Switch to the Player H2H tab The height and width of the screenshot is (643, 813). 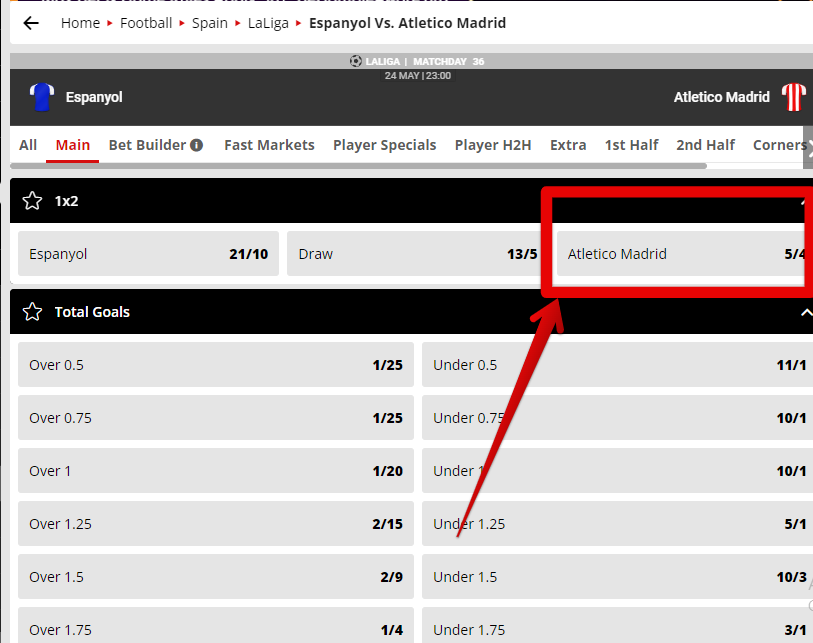pyautogui.click(x=493, y=145)
